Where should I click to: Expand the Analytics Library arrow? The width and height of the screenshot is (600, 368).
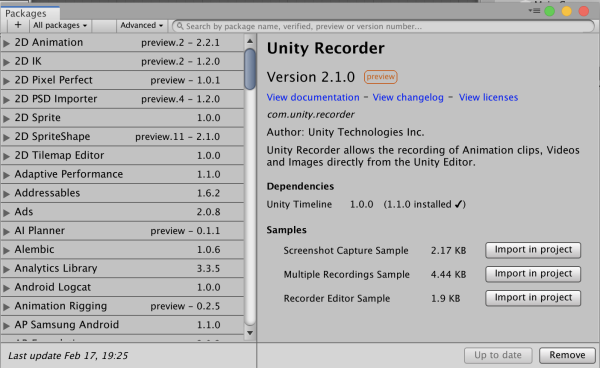[6, 269]
